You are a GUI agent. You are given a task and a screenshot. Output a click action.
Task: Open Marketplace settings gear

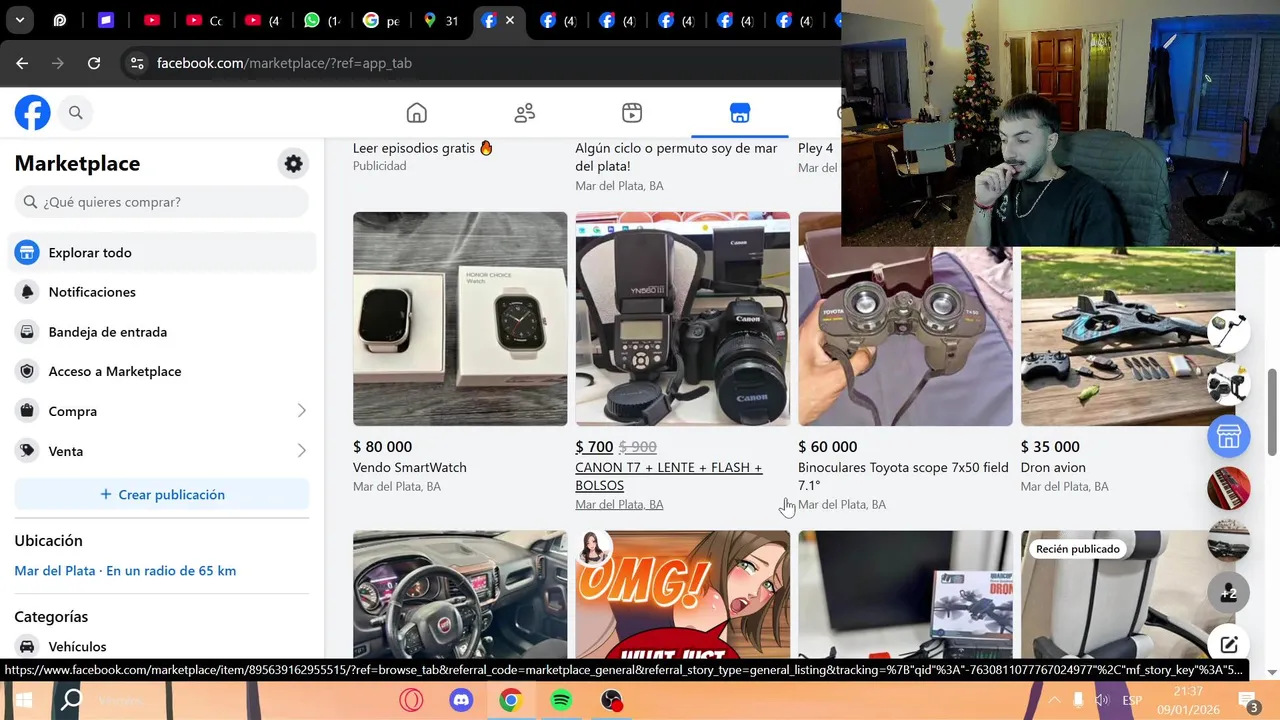click(293, 164)
